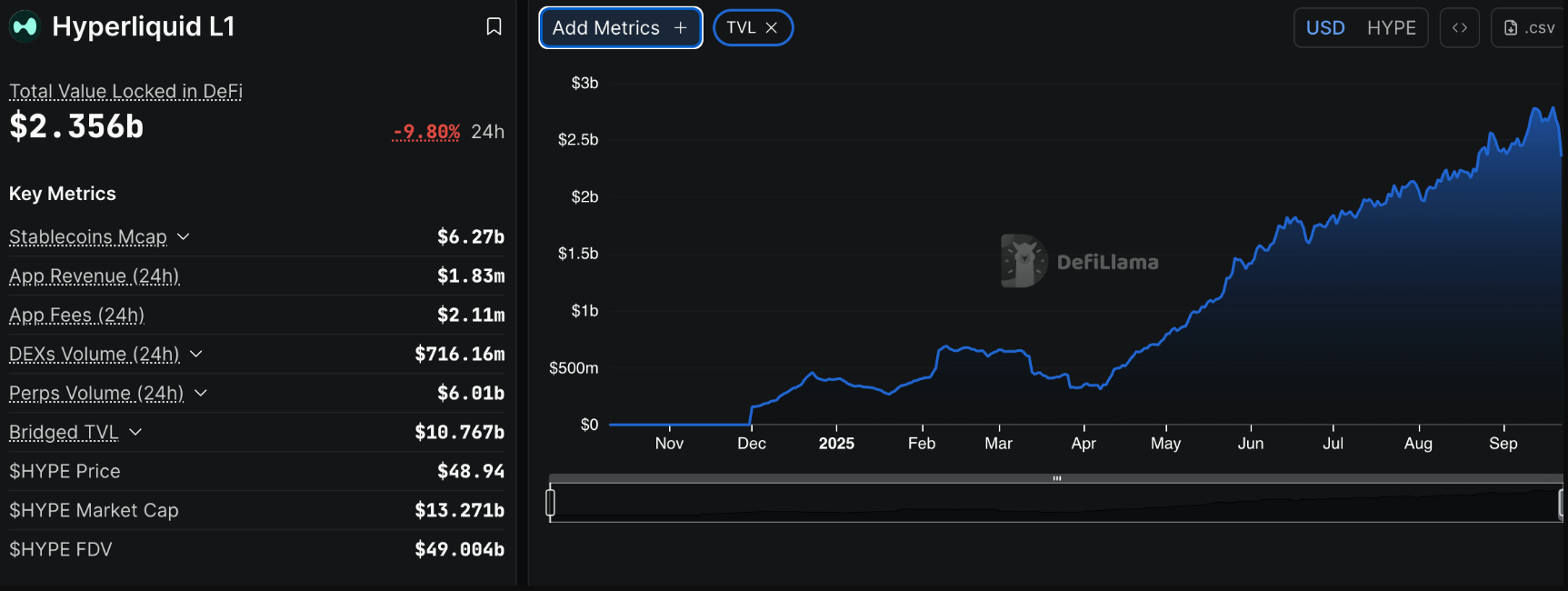Image resolution: width=1568 pixels, height=591 pixels.
Task: Click the Hyperliquid logo icon
Action: [x=25, y=26]
